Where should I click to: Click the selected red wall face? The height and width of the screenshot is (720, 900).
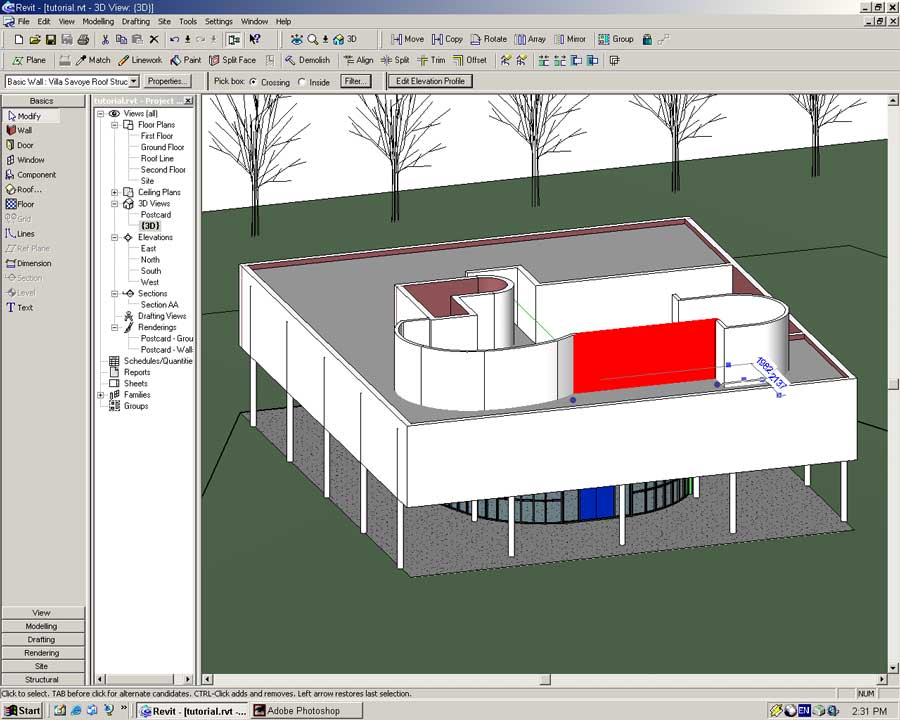[x=644, y=357]
